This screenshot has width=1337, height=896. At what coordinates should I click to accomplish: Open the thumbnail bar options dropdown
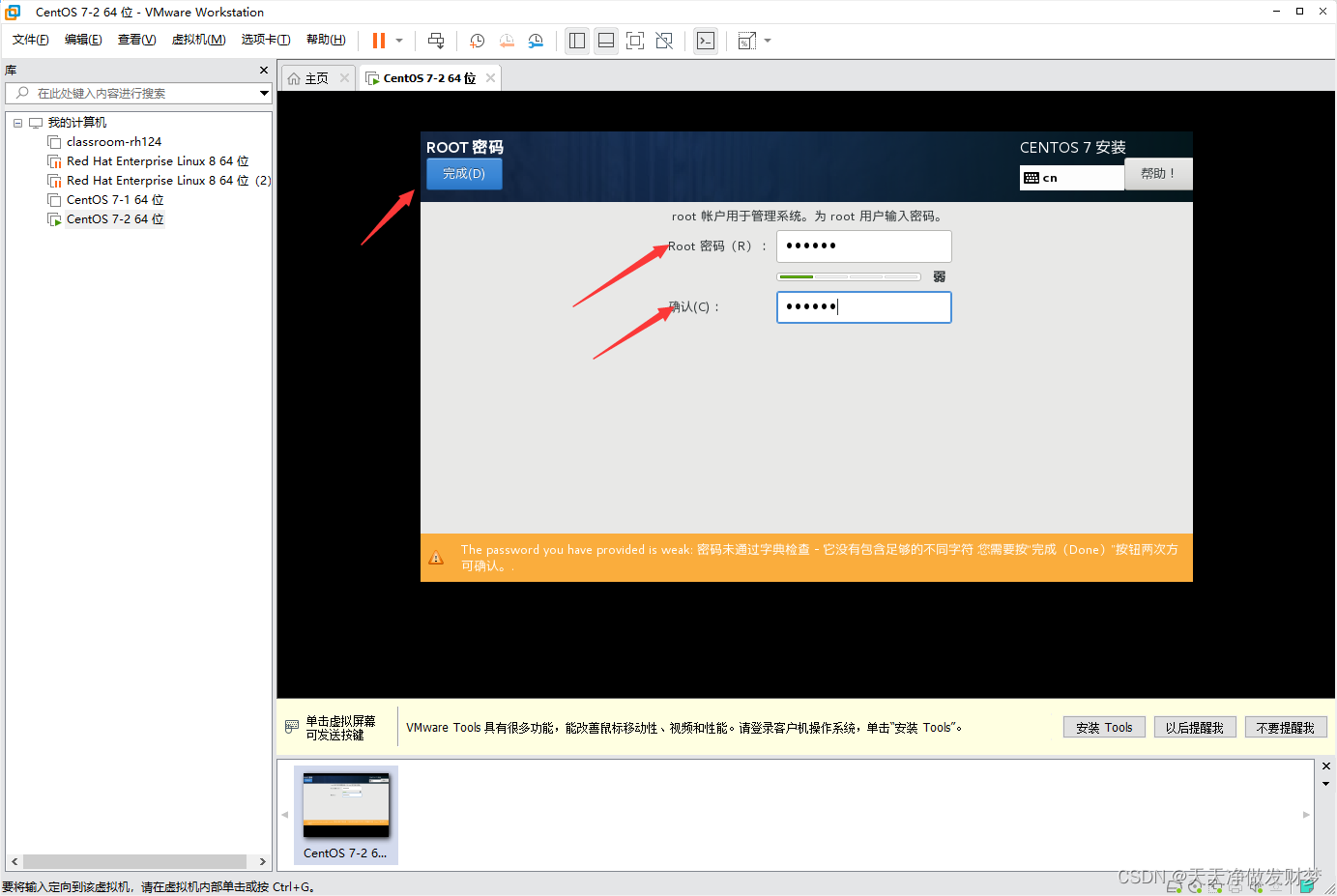(x=1325, y=784)
